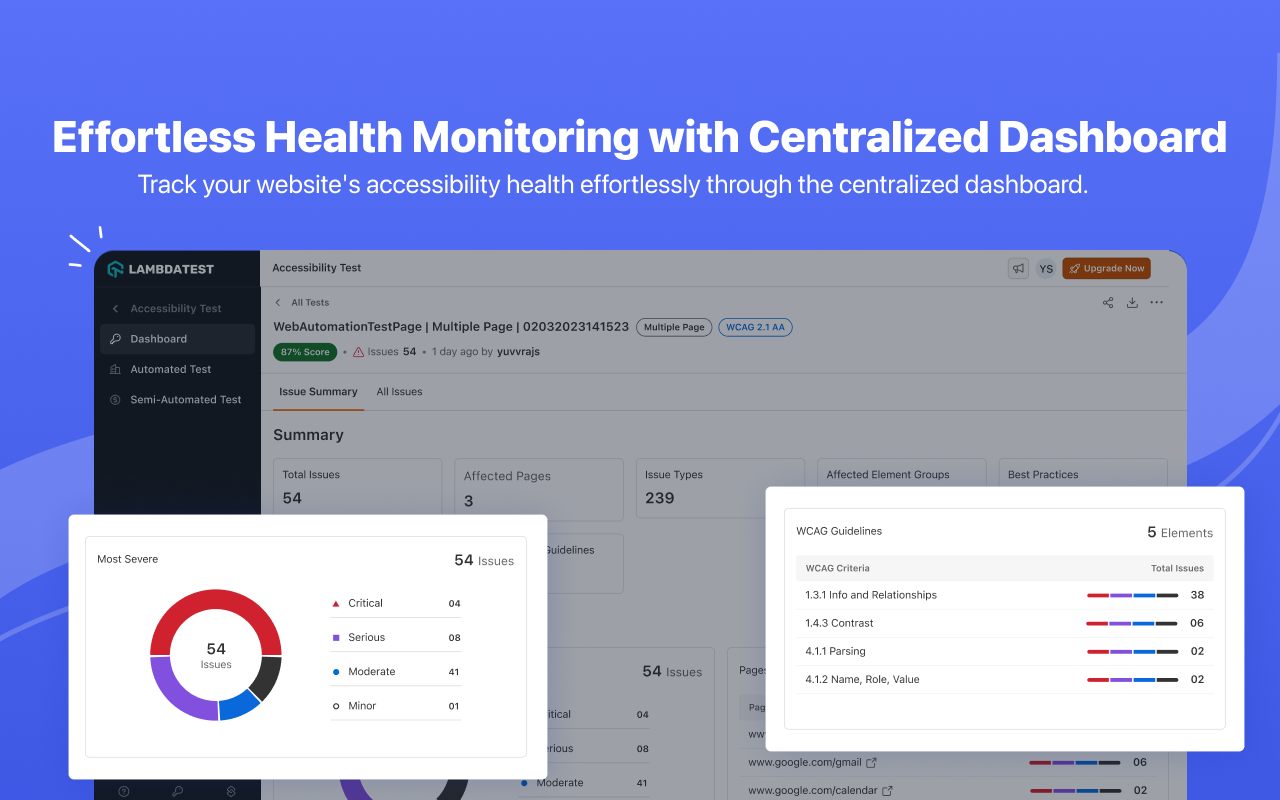Open the YS profile avatar
Viewport: 1280px width, 800px height.
[x=1046, y=268]
